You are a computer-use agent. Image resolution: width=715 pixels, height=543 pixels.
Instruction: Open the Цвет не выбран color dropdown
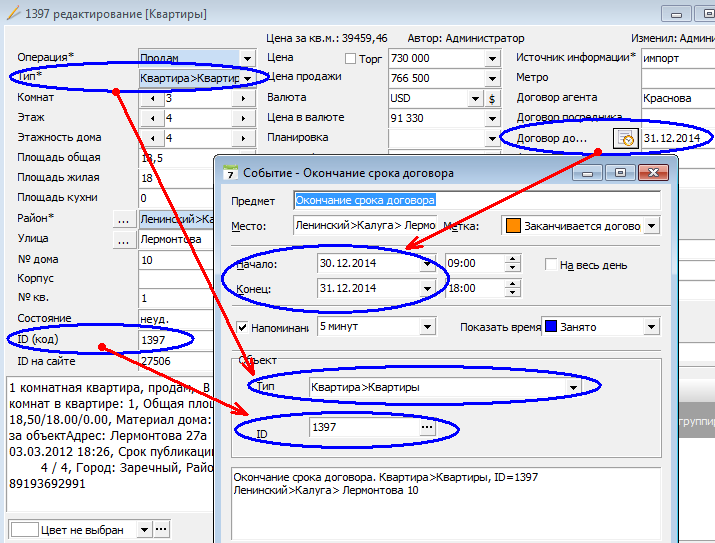[144, 529]
